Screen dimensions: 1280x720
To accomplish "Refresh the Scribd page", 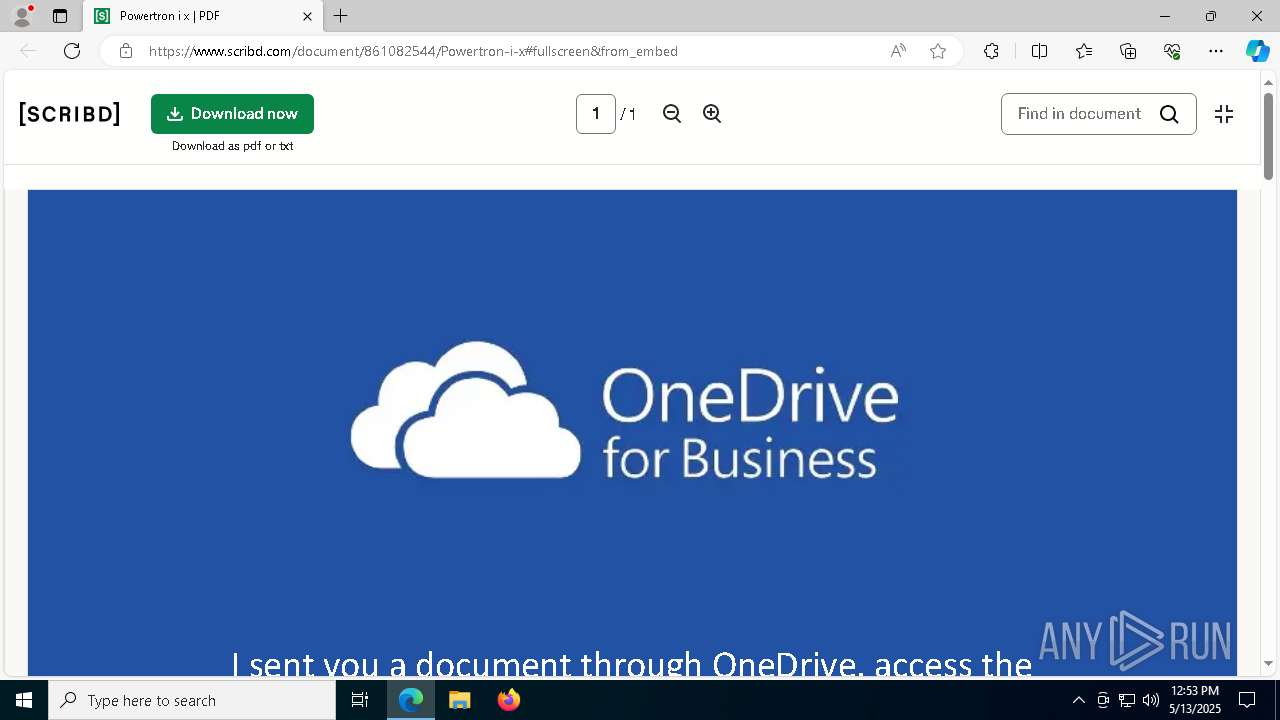I will (x=72, y=51).
